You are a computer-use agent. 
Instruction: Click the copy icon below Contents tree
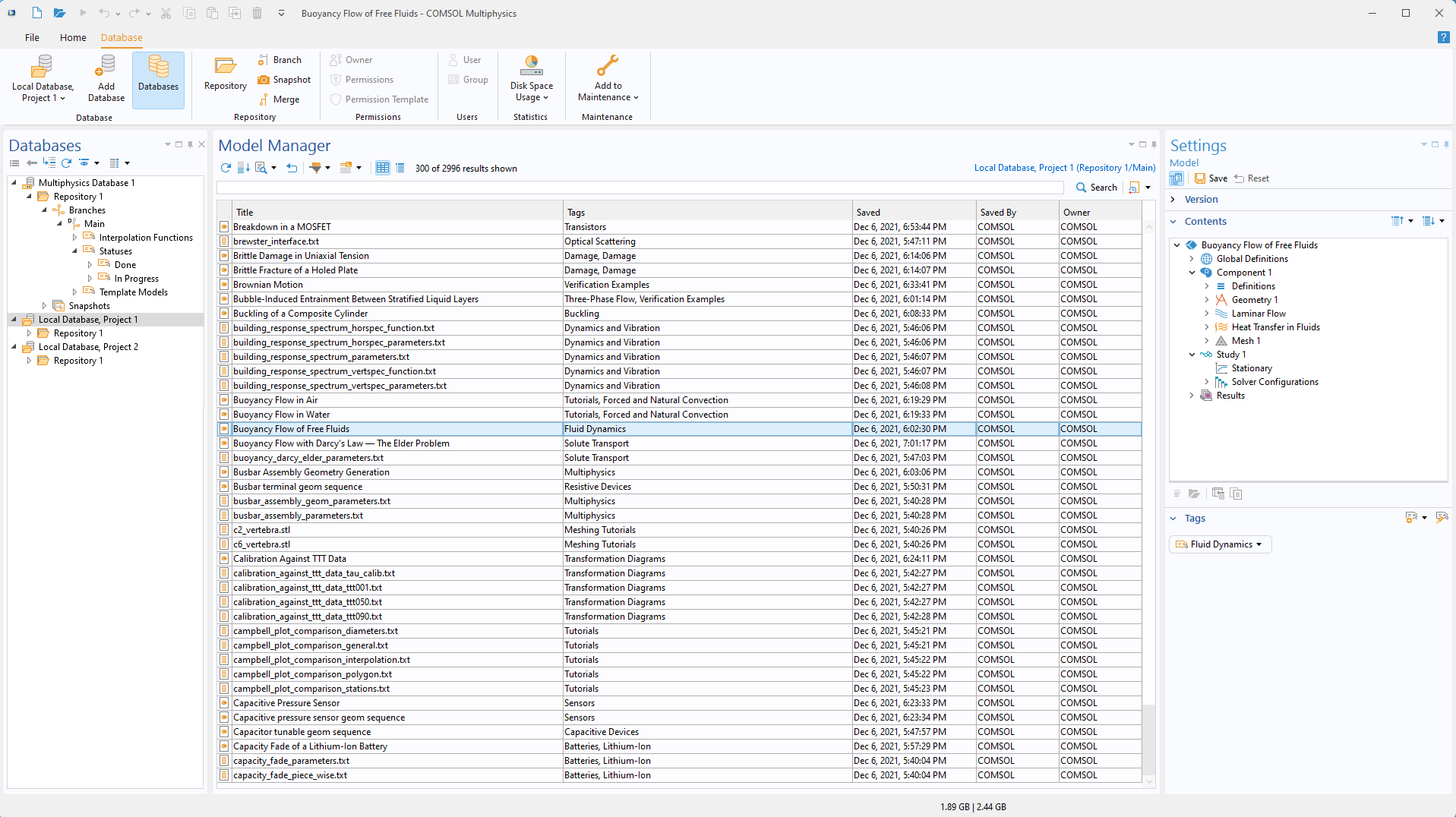point(1236,494)
